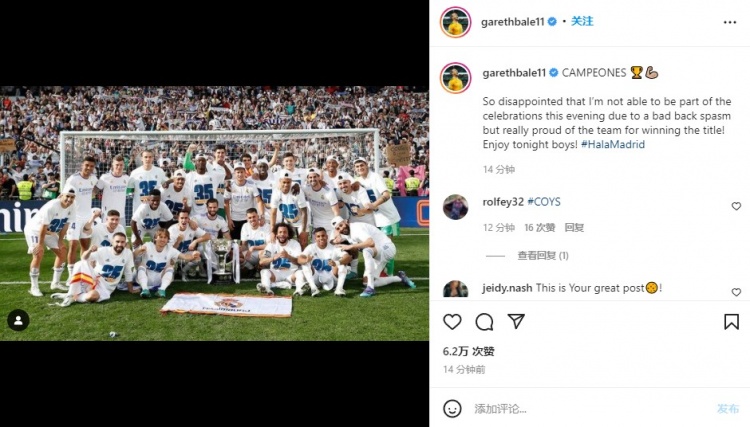Save the post with the bookmark icon
The height and width of the screenshot is (427, 750).
[731, 322]
